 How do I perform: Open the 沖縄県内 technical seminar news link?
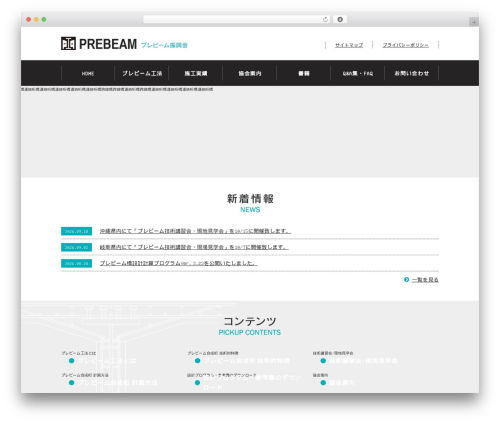tap(195, 231)
